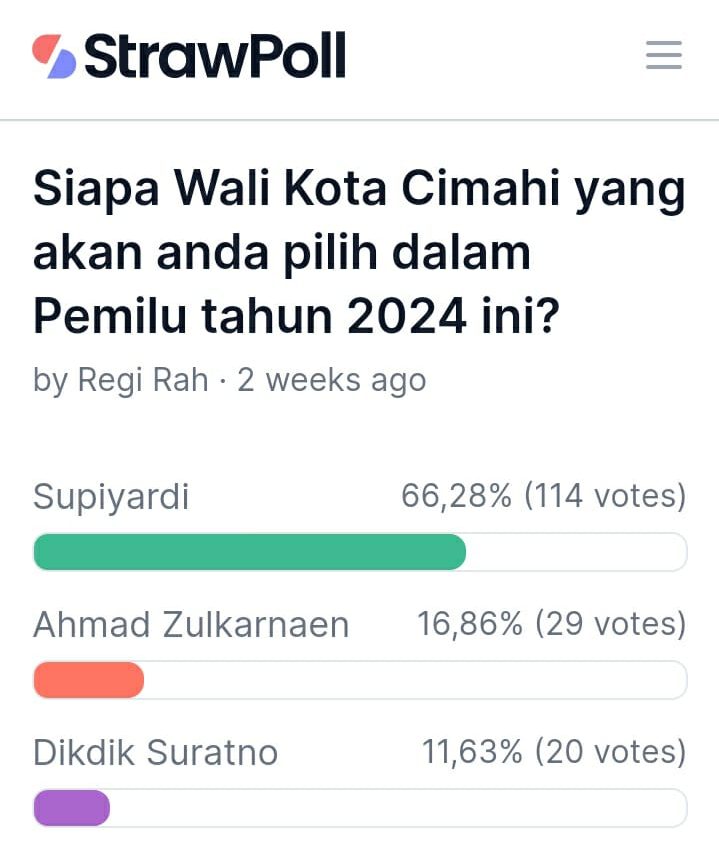719x848 pixels.
Task: Click the StrawPoll logo icon
Action: 54,56
